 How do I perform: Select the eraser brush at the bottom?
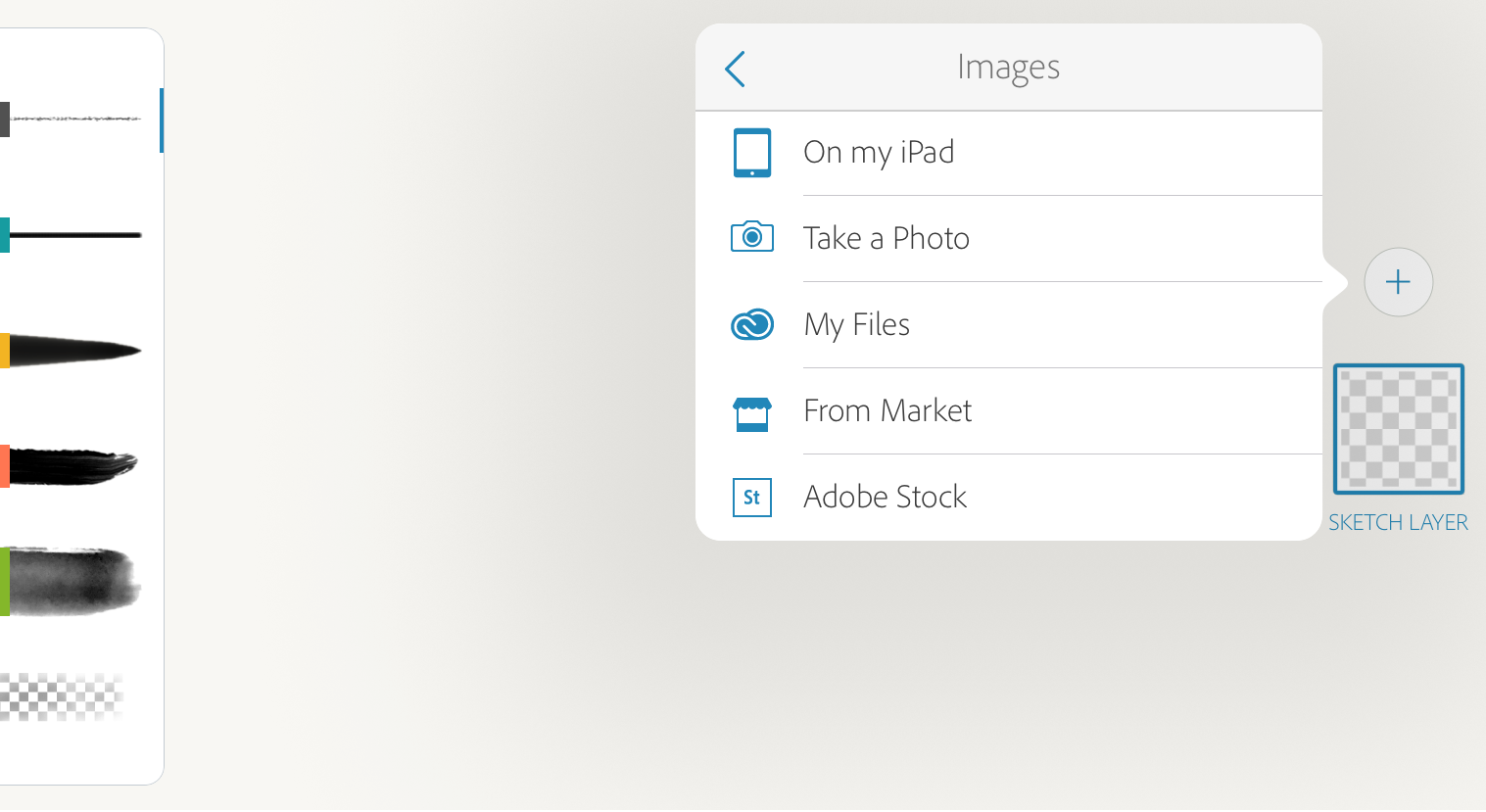(69, 697)
